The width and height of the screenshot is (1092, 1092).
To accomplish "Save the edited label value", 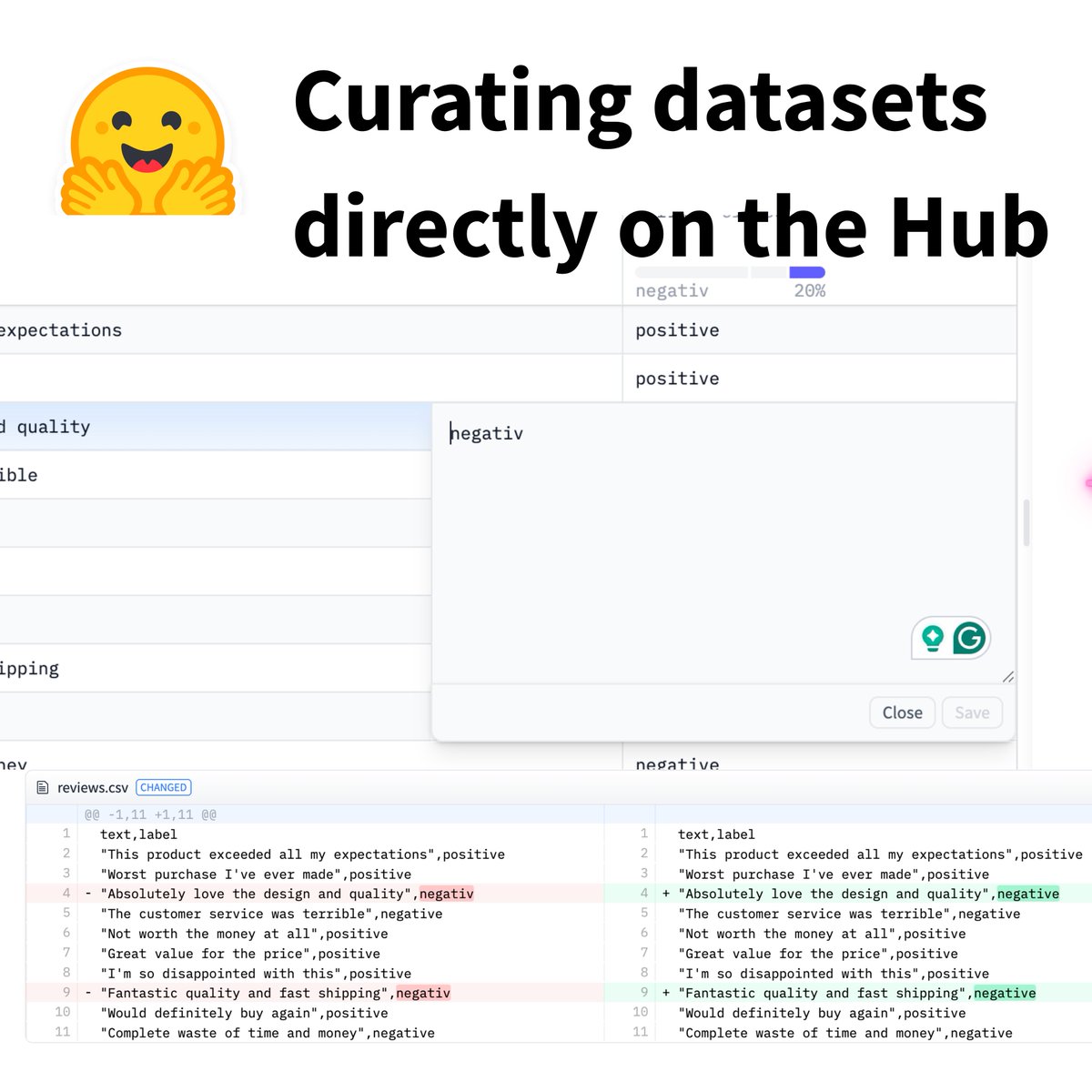I will pos(971,713).
